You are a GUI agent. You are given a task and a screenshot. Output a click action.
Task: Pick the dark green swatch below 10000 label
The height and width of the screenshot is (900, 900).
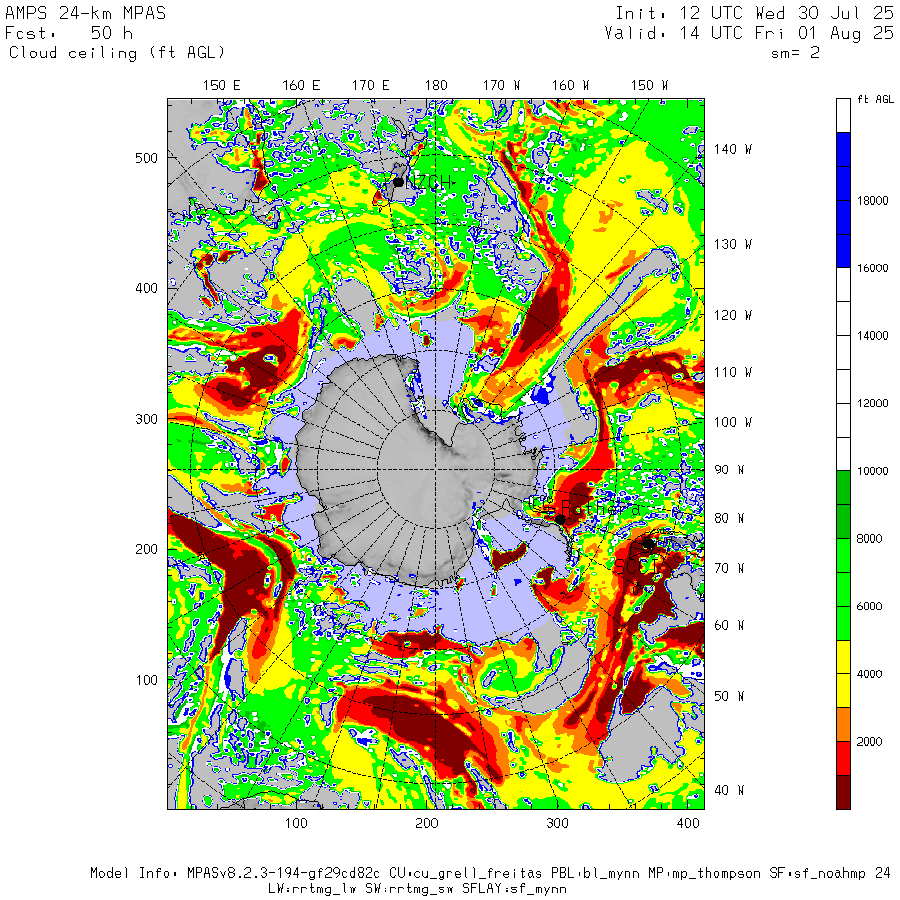tap(843, 487)
